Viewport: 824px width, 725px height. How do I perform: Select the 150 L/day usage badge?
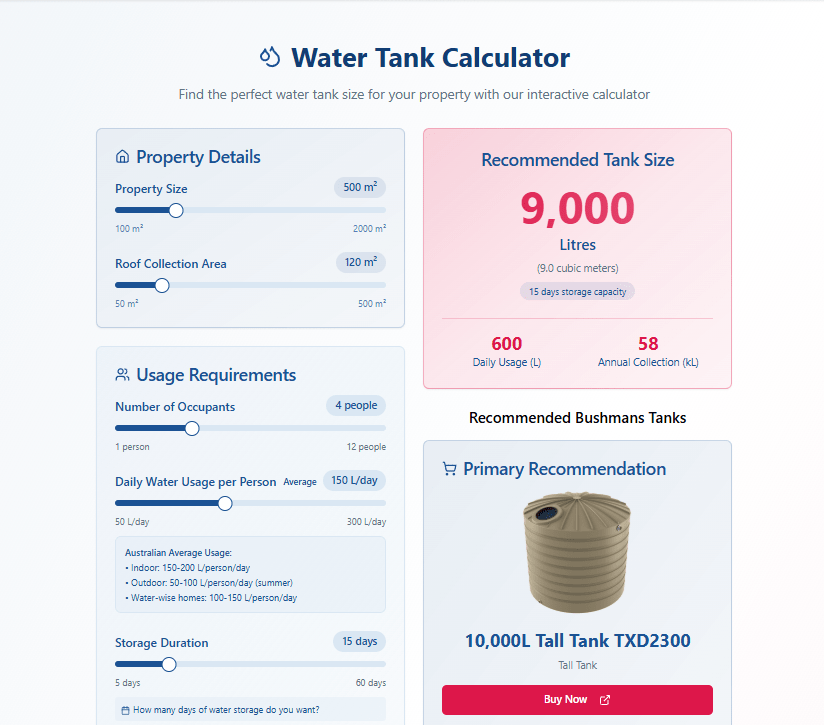[x=354, y=480]
